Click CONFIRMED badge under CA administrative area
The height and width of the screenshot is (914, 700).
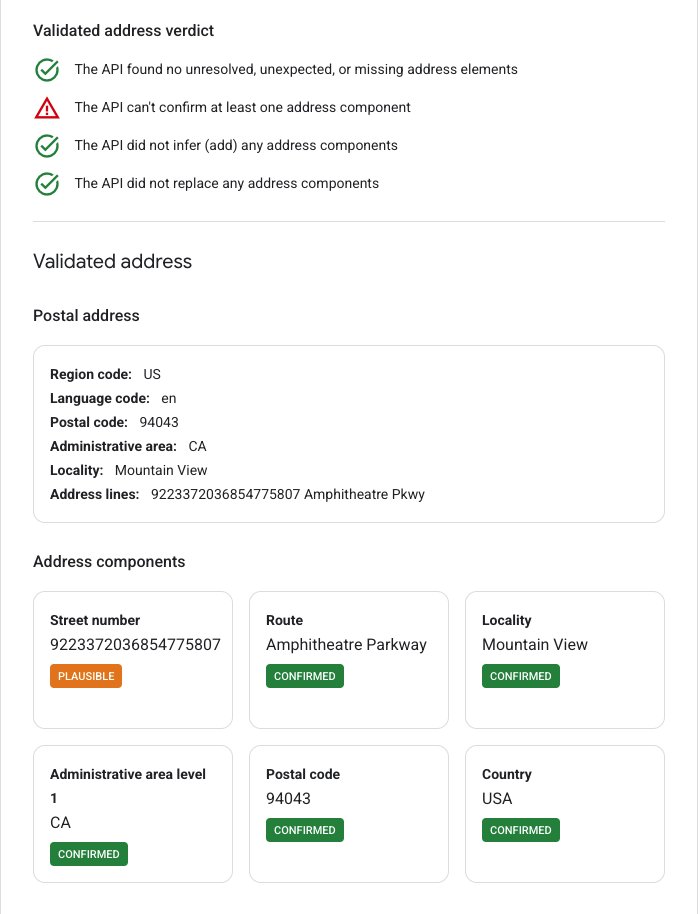[89, 854]
